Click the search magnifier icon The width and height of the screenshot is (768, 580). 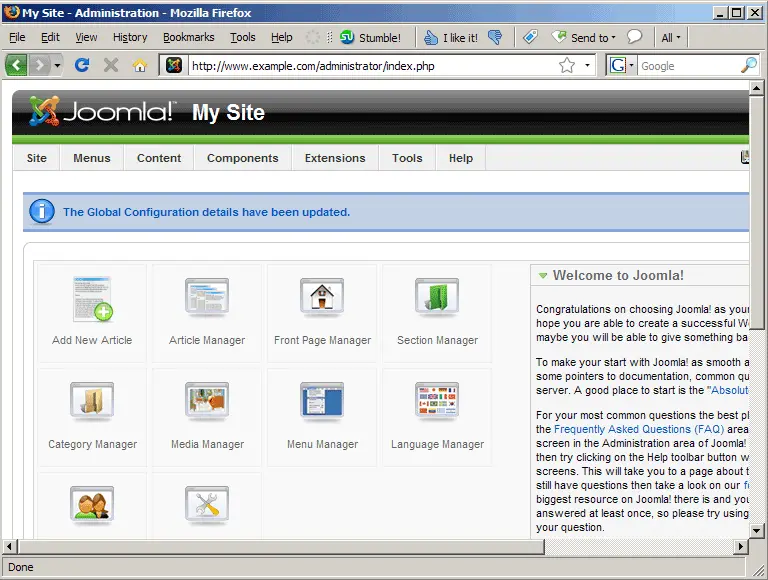(749, 65)
